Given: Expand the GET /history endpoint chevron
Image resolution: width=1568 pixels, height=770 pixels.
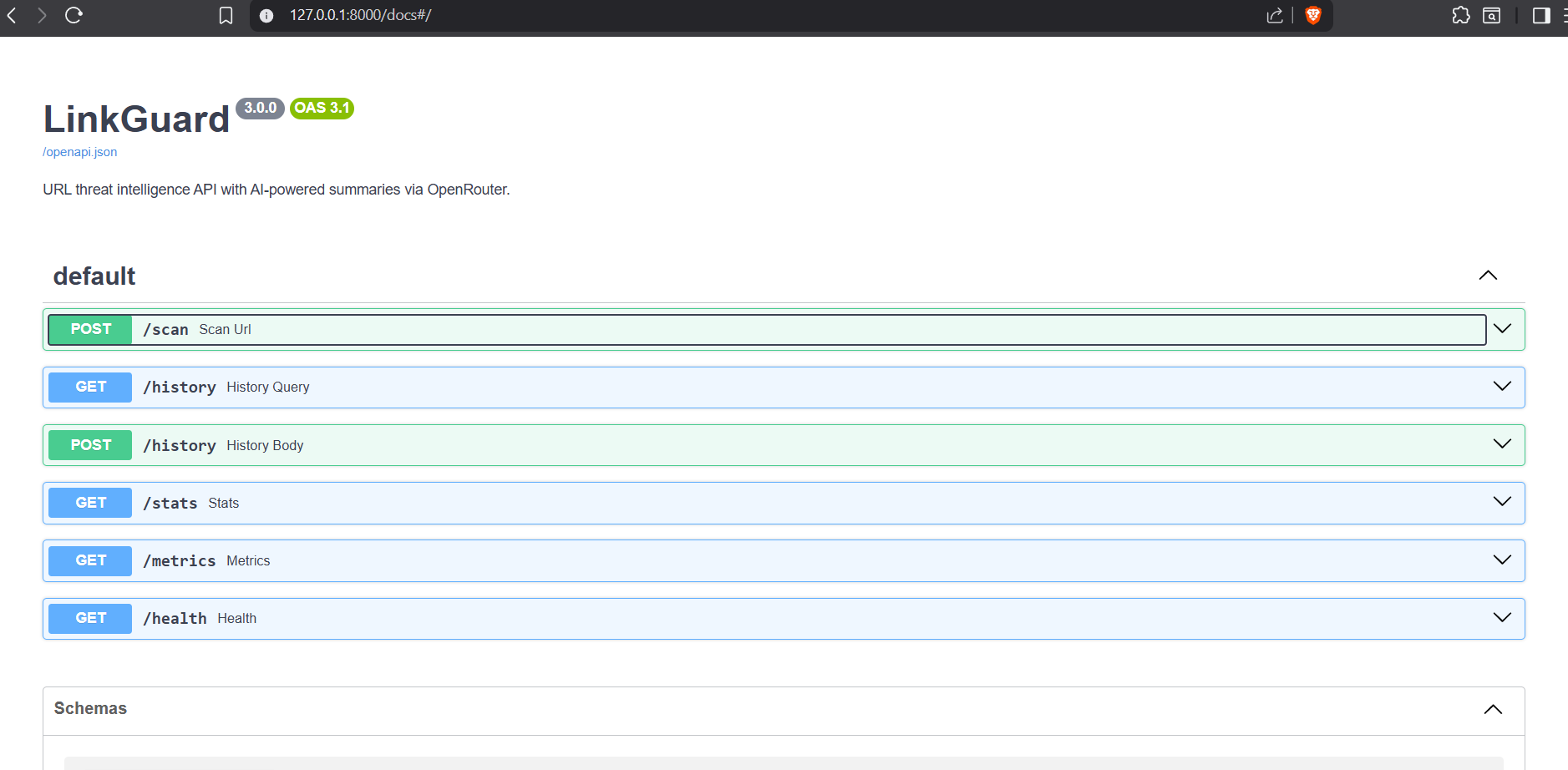Looking at the screenshot, I should [1502, 386].
